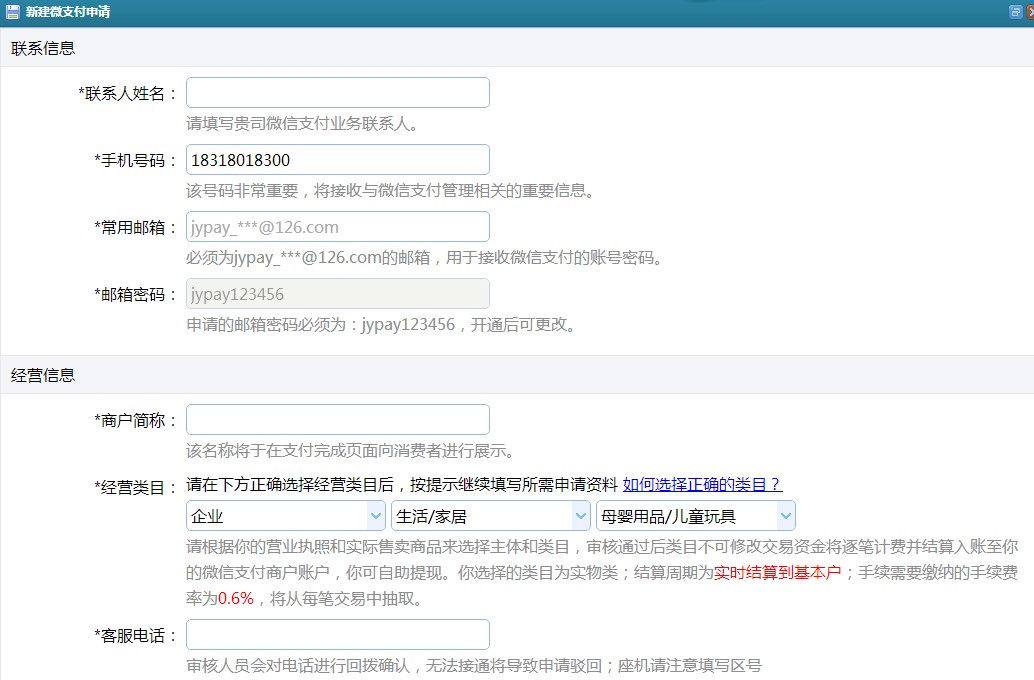Click the hint starting 审核人员会对电话进行回拨确认
Image resolution: width=1034 pixels, height=680 pixels.
click(473, 665)
